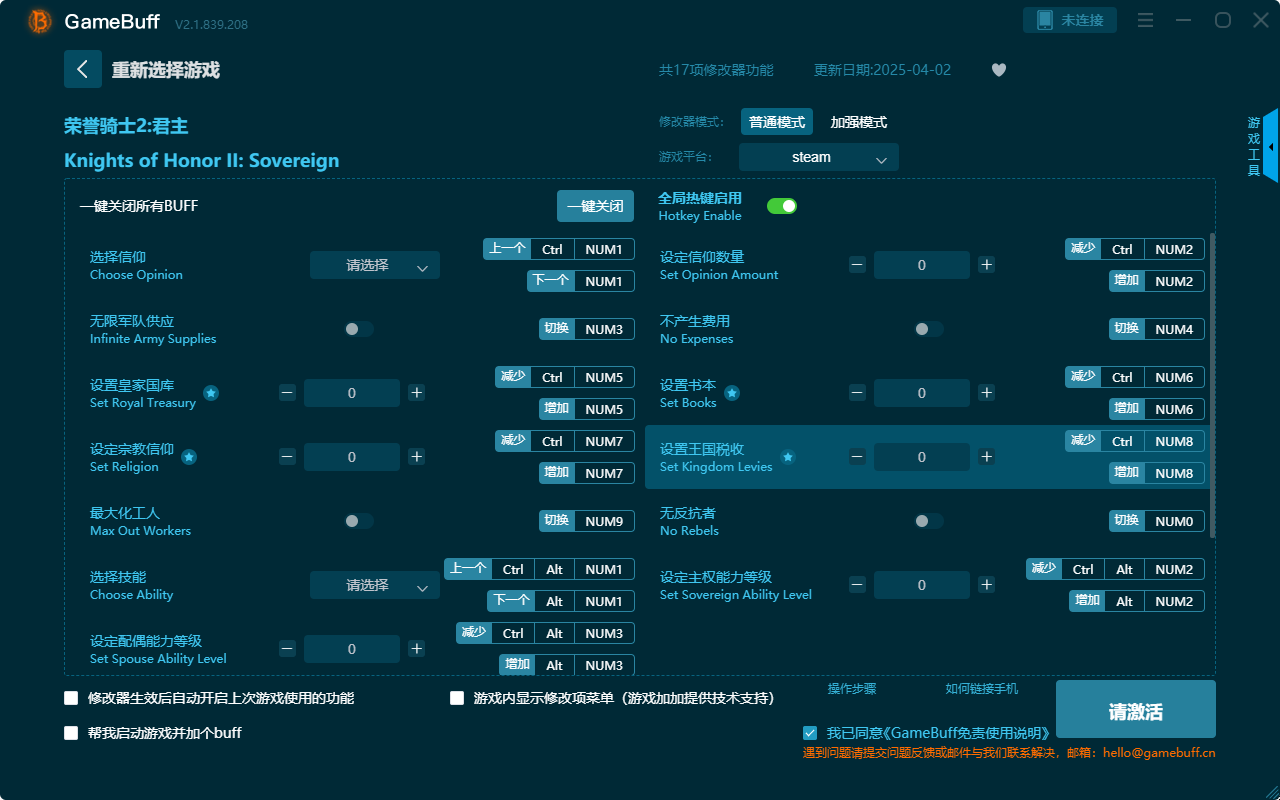The width and height of the screenshot is (1280, 800).
Task: Turn on No Expenses toggle
Action: 929,329
